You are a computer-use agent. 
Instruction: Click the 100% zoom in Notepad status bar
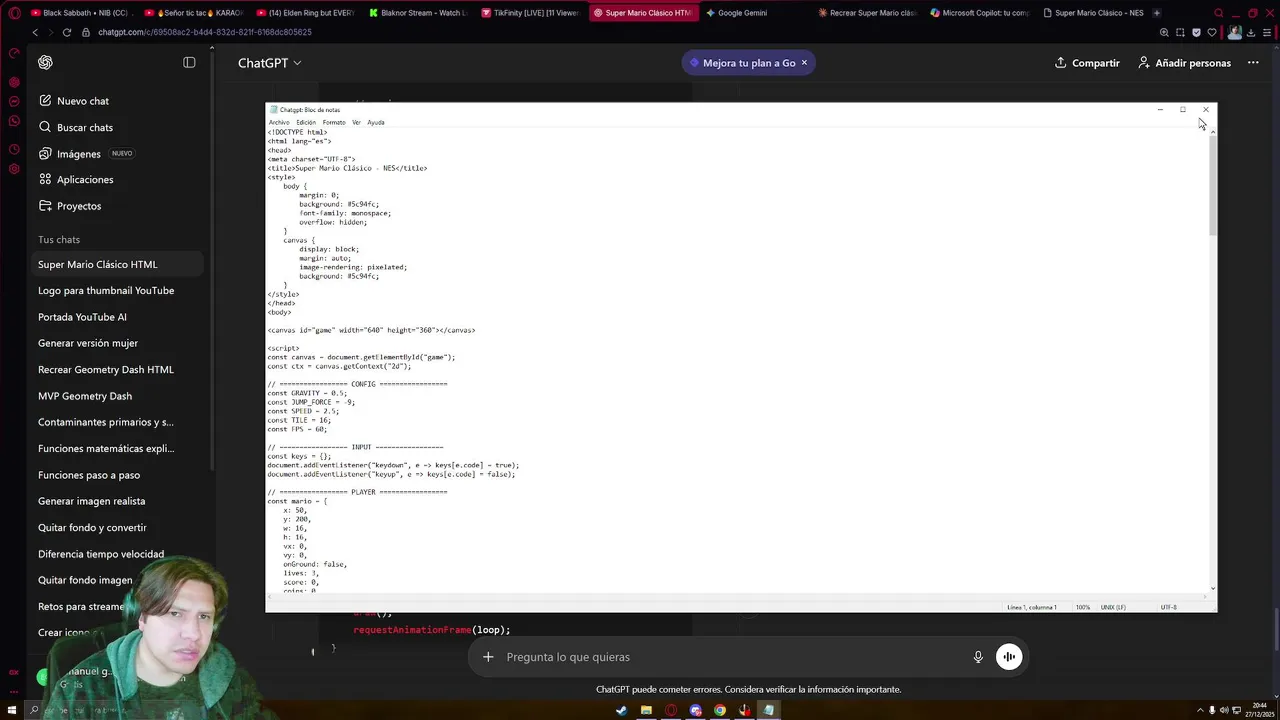click(x=1083, y=607)
